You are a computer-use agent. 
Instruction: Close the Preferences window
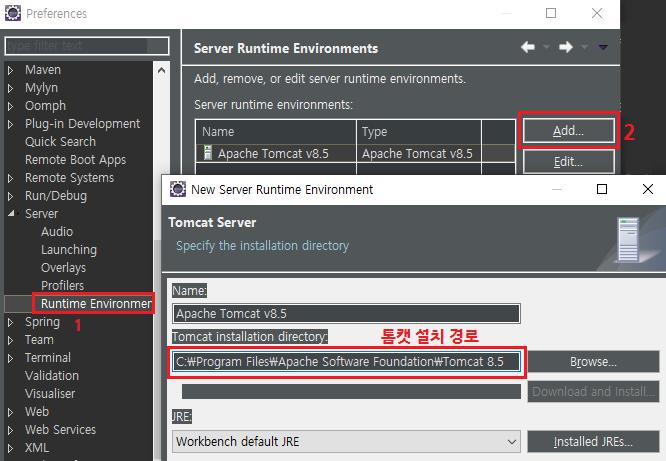coord(597,13)
